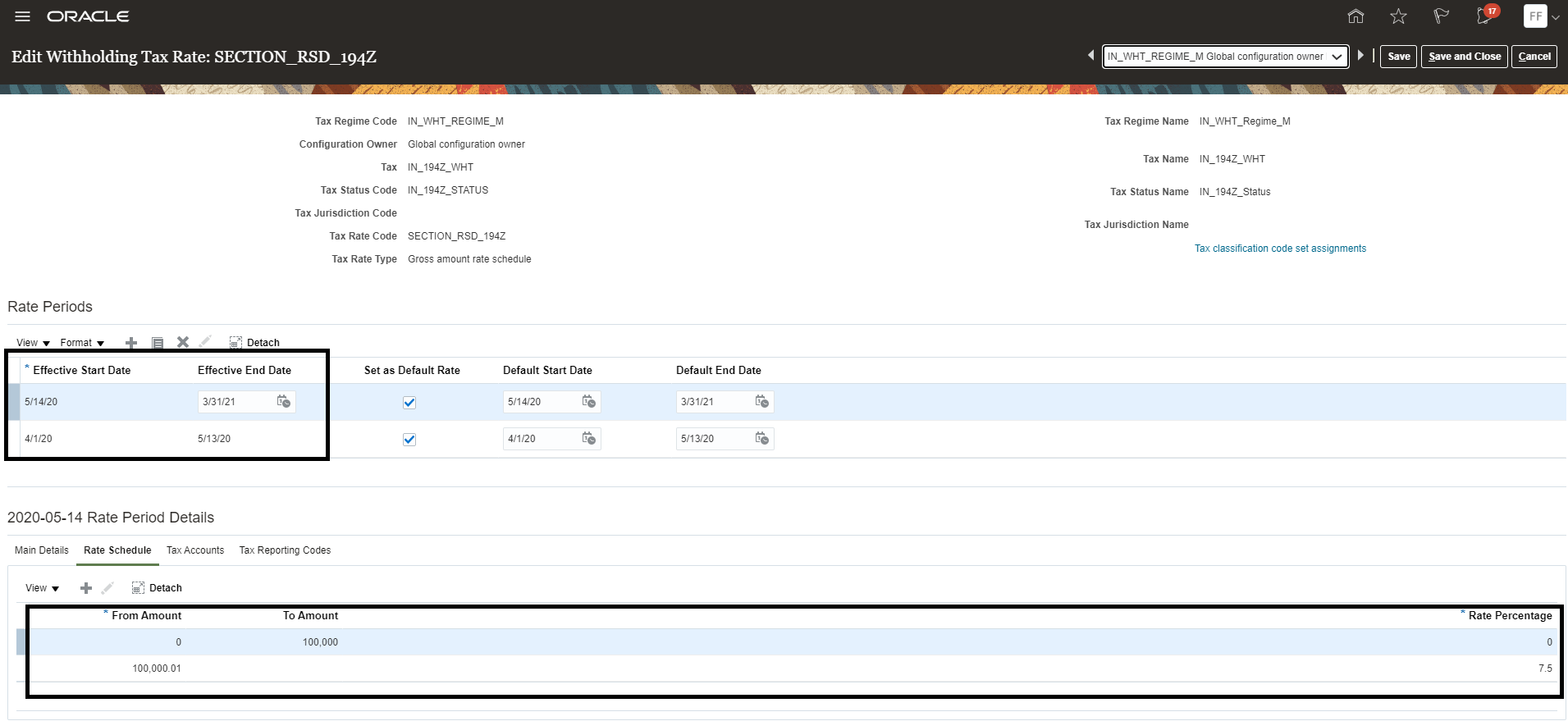The height and width of the screenshot is (721, 1568).
Task: Click the Effective Start Date column header
Action: [x=81, y=371]
